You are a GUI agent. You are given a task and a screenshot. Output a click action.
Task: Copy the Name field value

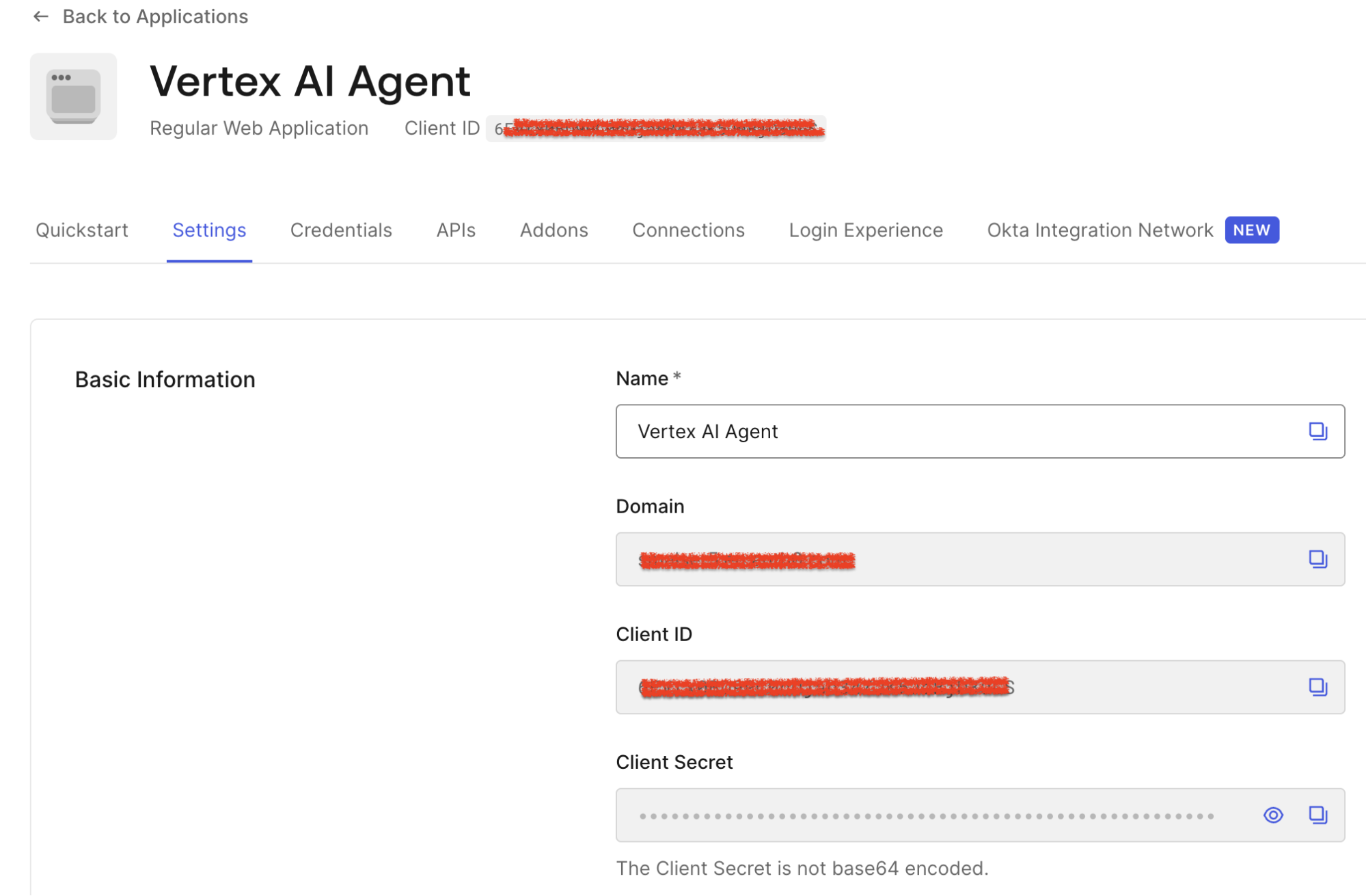pos(1317,431)
